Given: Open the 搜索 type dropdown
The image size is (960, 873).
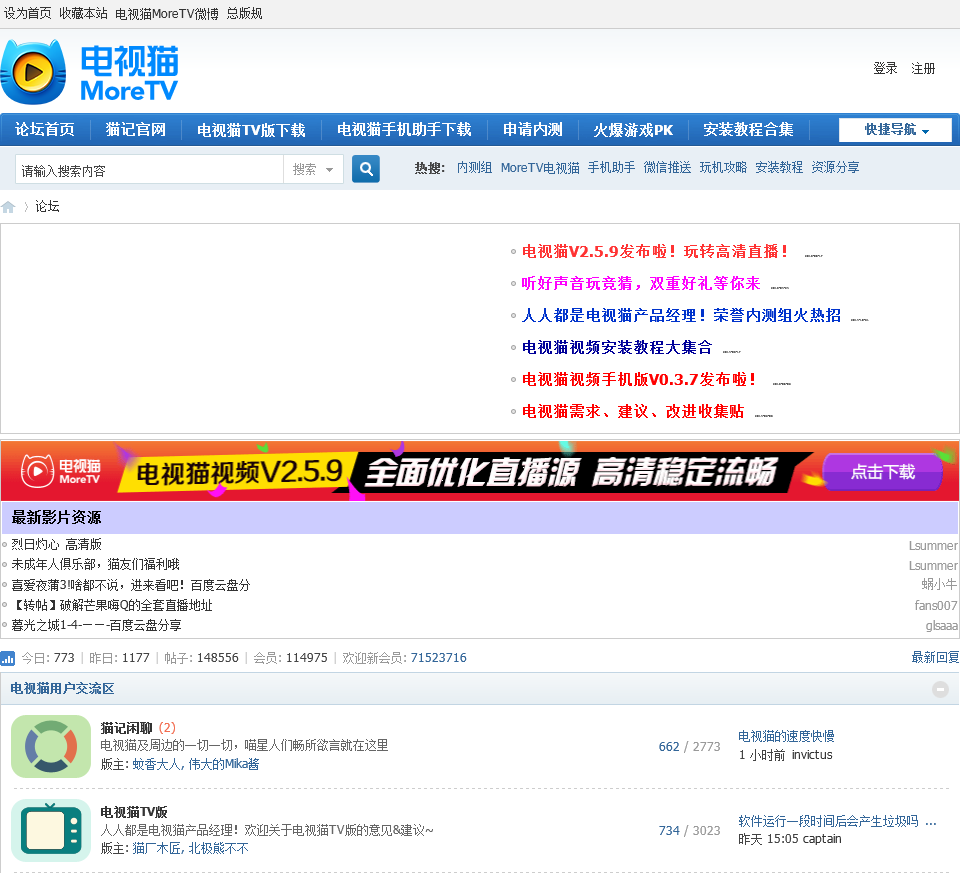Looking at the screenshot, I should click(313, 169).
